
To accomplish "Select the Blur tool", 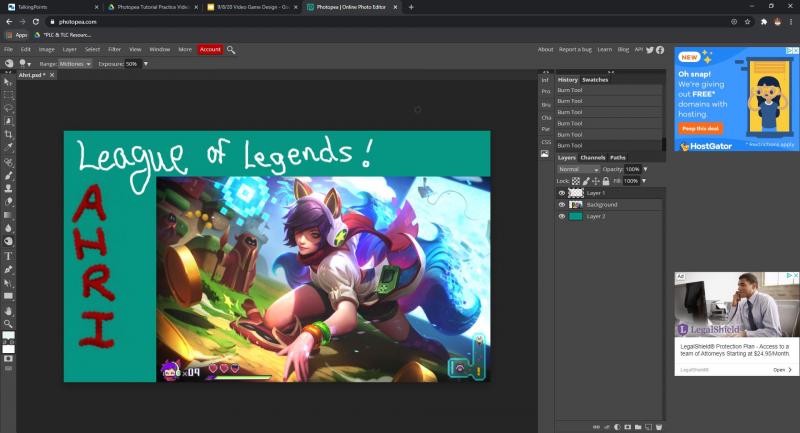I will 8,228.
